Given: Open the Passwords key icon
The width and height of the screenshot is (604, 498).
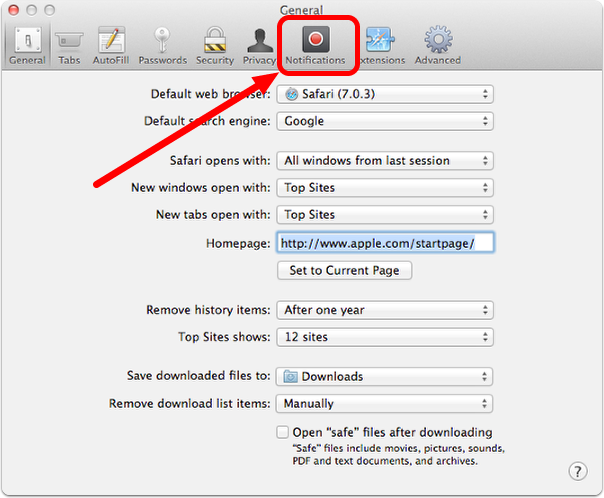Looking at the screenshot, I should tap(162, 40).
